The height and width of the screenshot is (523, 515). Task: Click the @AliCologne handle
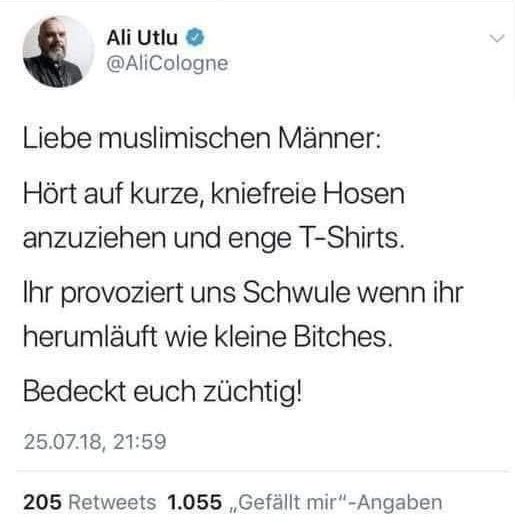167,63
